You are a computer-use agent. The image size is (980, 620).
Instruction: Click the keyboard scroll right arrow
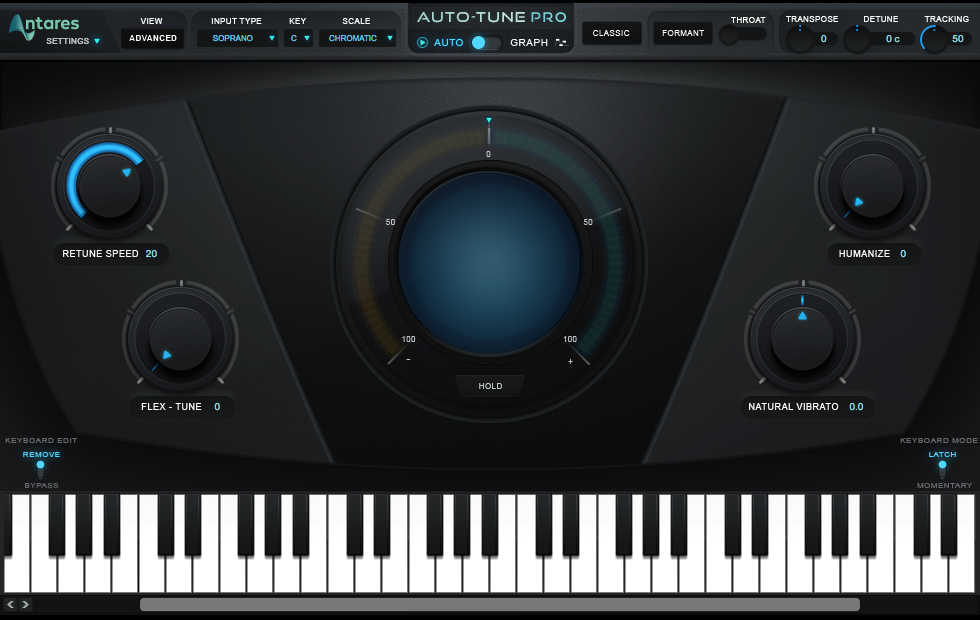coord(25,604)
